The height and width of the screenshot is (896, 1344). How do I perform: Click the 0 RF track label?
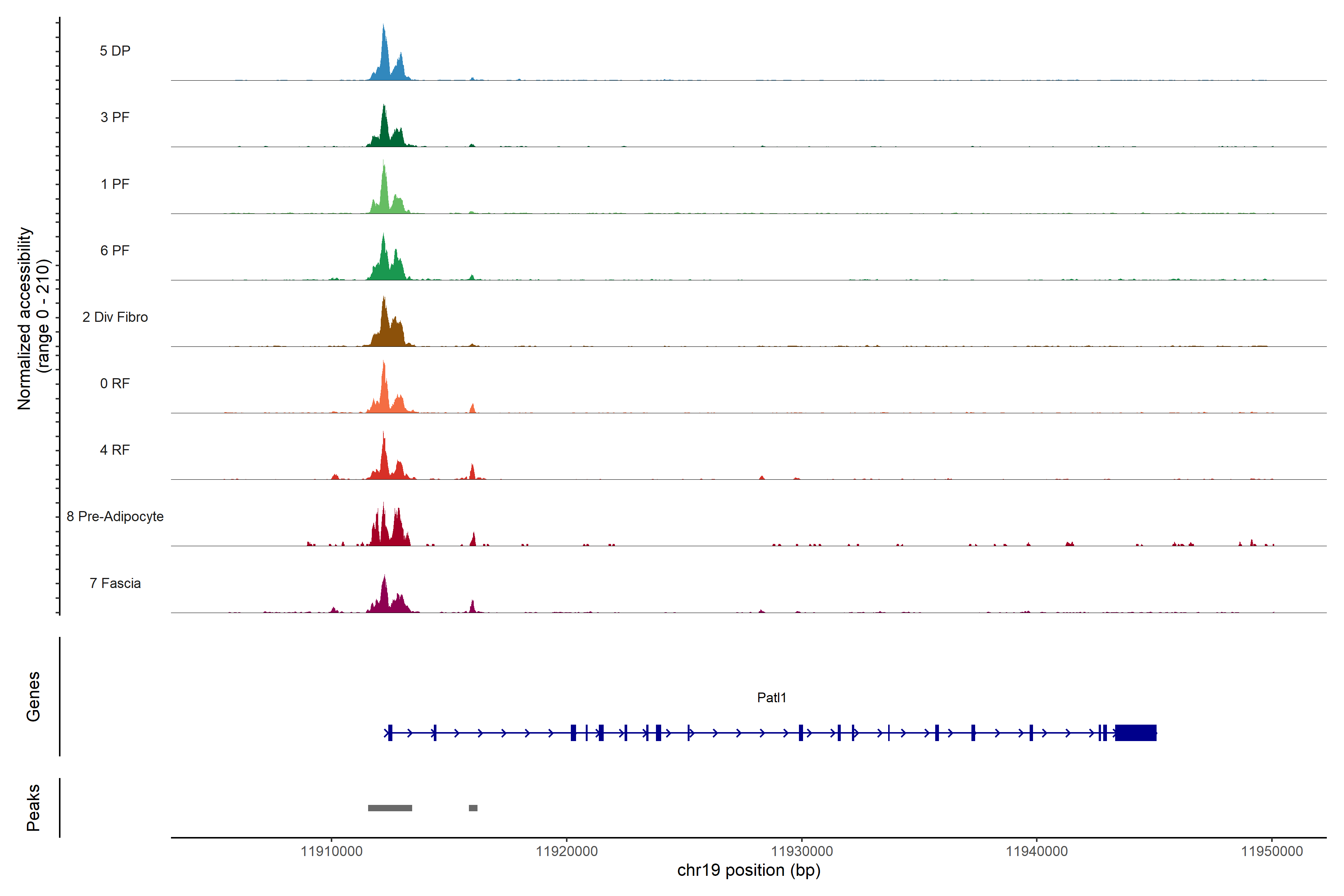click(x=115, y=383)
